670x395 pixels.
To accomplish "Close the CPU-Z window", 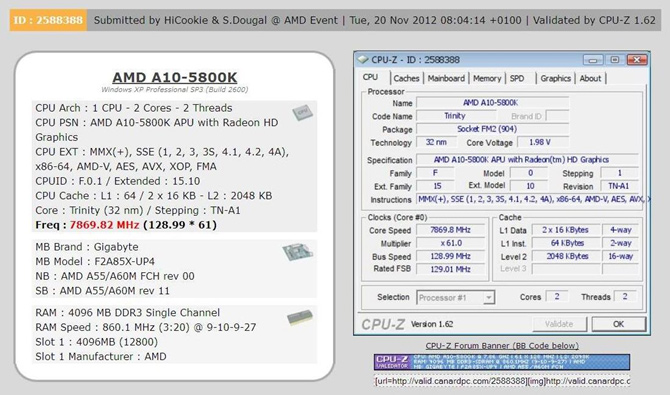I will pos(637,60).
